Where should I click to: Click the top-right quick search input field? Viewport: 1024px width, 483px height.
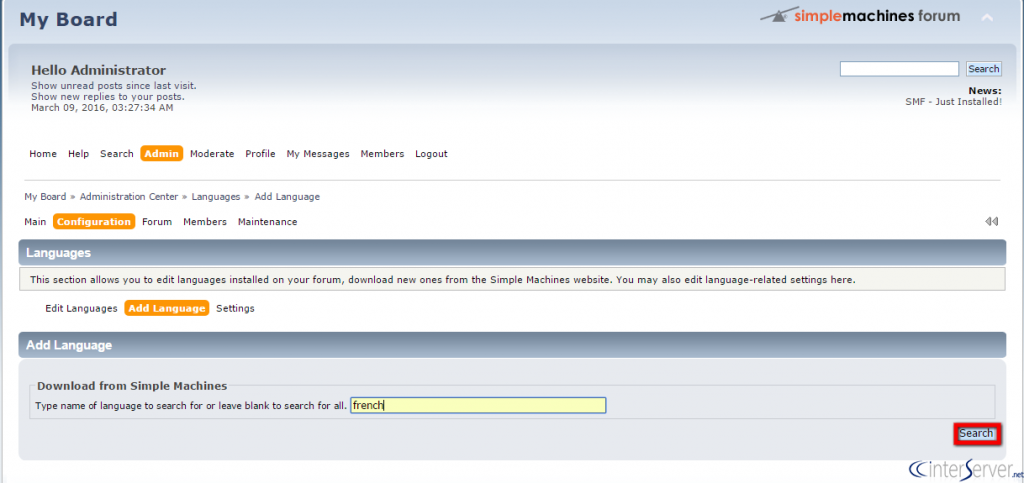click(899, 69)
